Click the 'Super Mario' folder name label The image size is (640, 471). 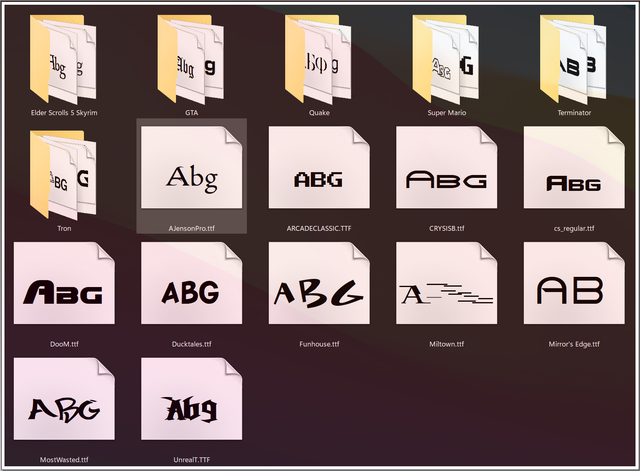coord(447,113)
